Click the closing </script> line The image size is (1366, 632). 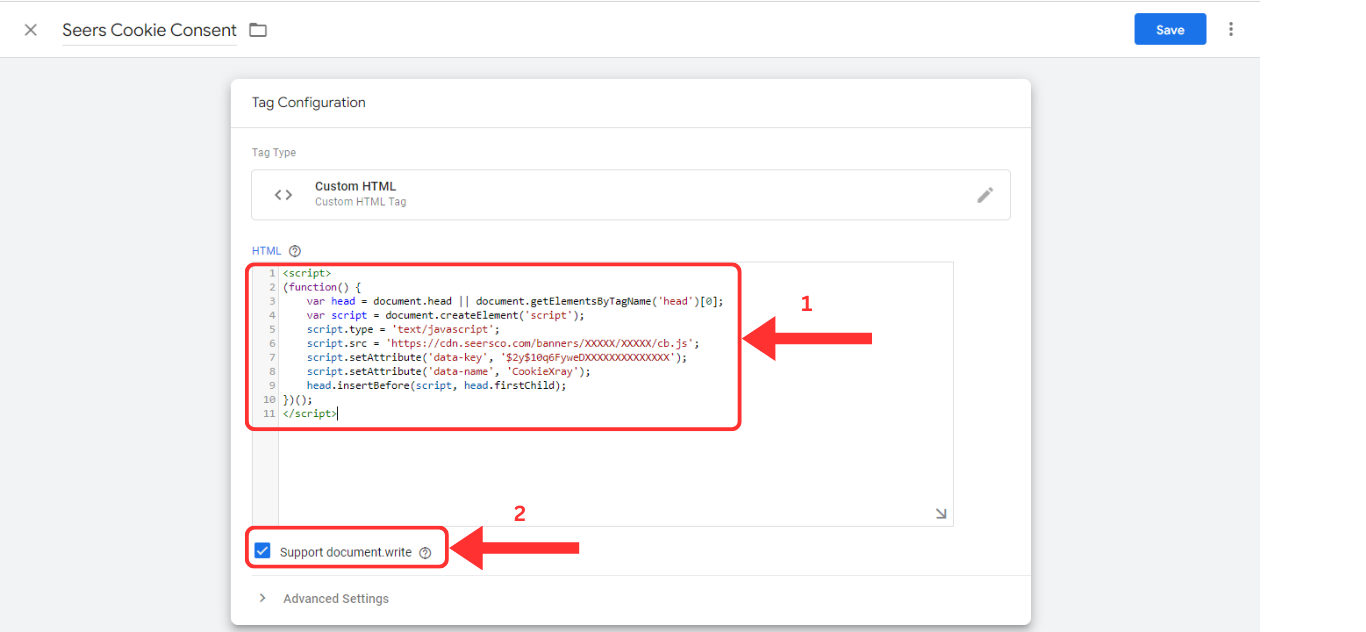(x=310, y=413)
